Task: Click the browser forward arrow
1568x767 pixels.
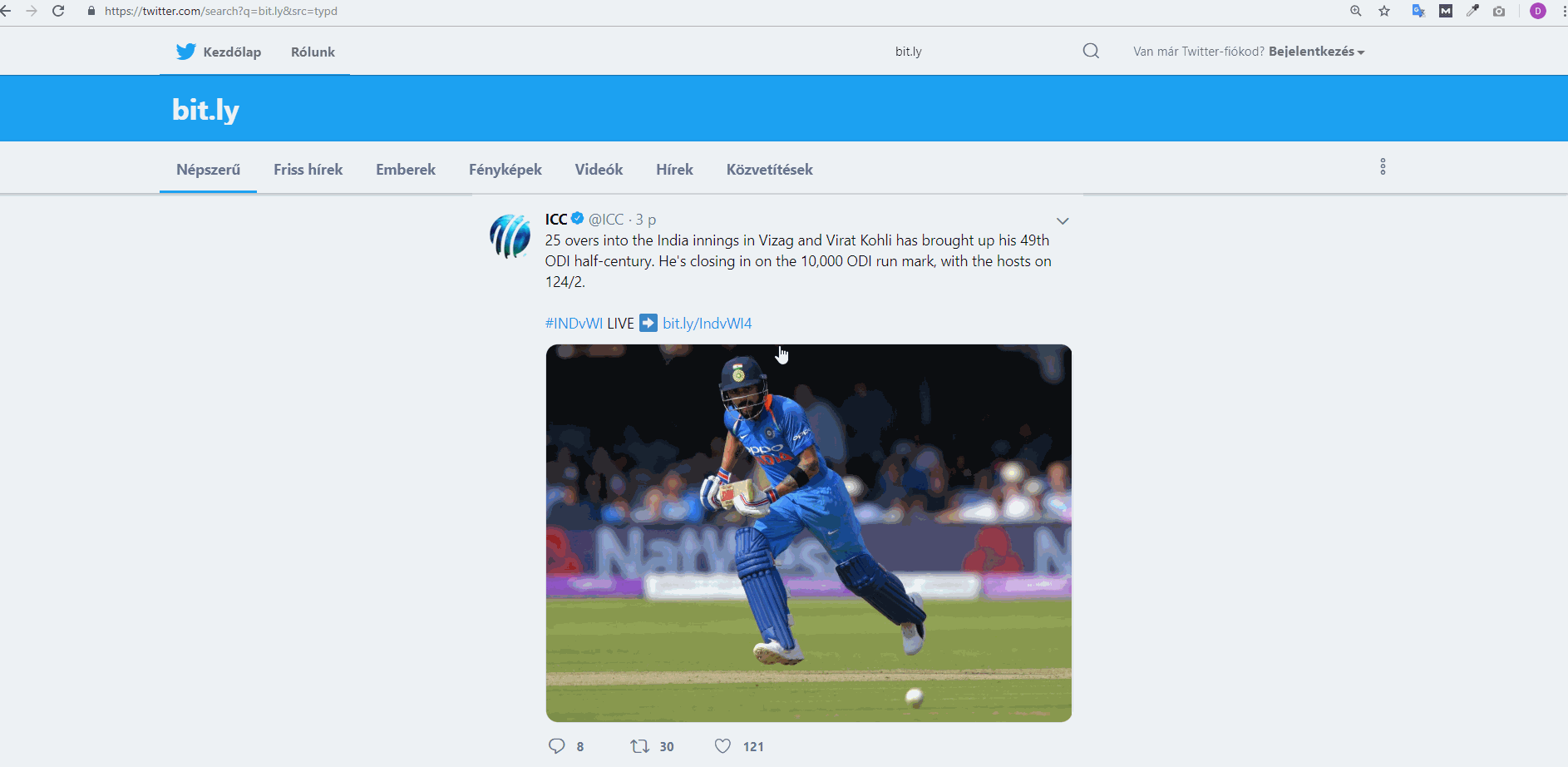Action: pyautogui.click(x=32, y=11)
